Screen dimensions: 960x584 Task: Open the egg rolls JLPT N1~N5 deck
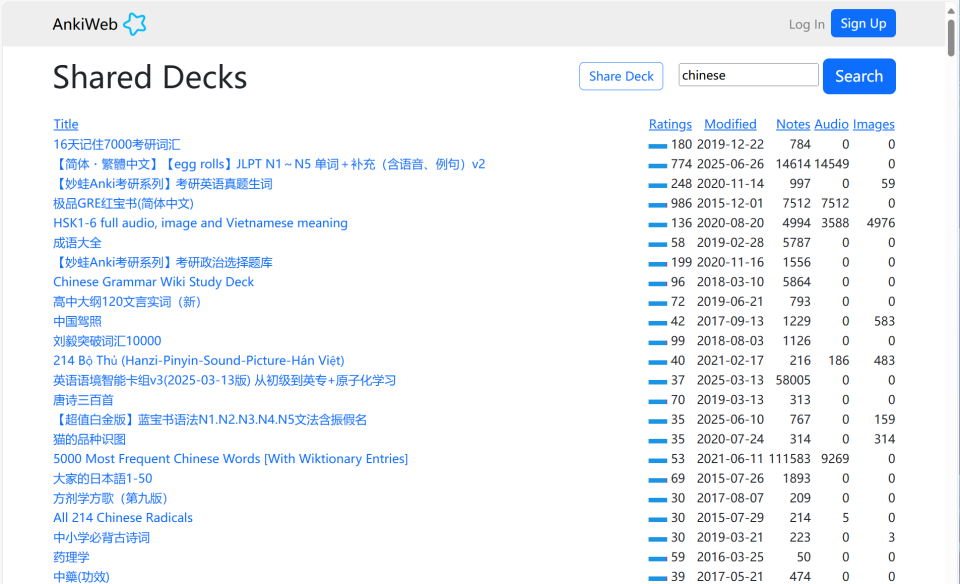pyautogui.click(x=269, y=164)
